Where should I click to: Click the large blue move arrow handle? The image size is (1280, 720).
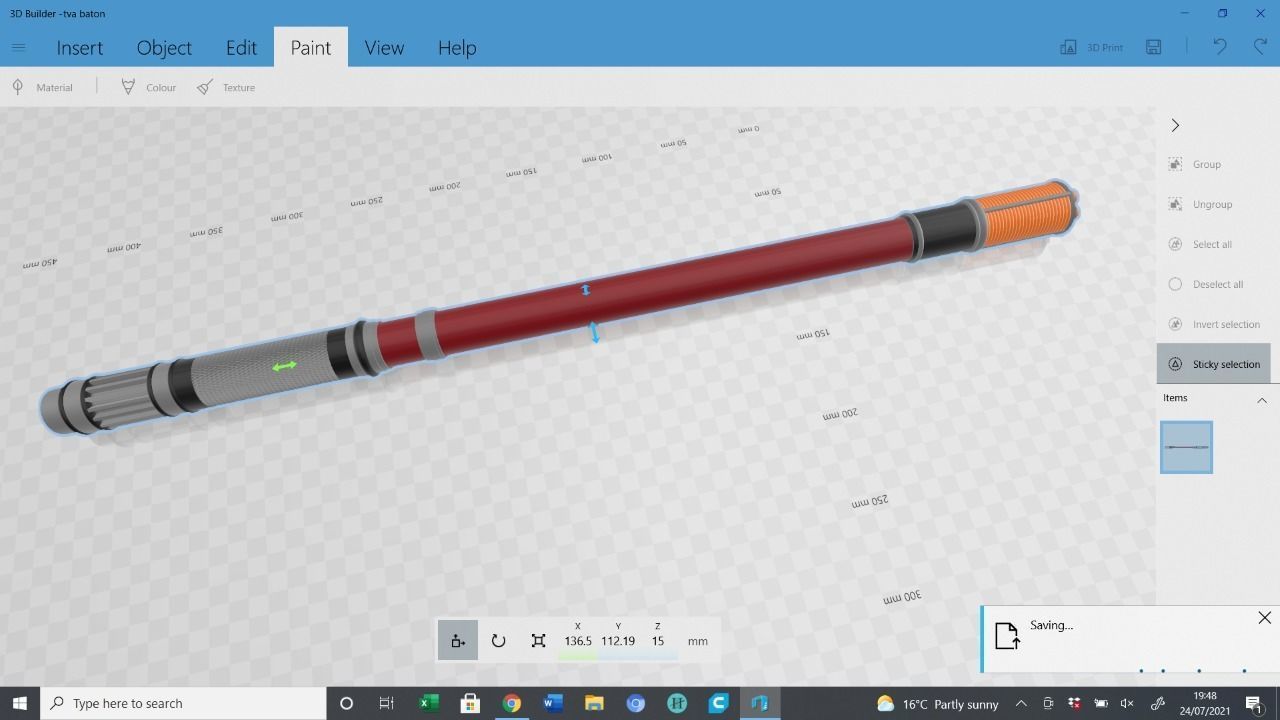(595, 332)
